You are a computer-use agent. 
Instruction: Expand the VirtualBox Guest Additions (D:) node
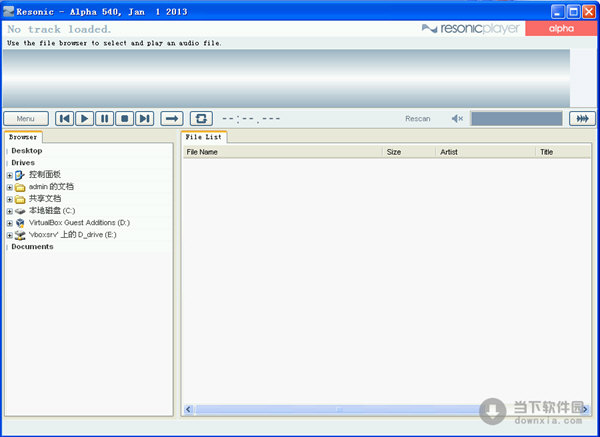[x=10, y=223]
